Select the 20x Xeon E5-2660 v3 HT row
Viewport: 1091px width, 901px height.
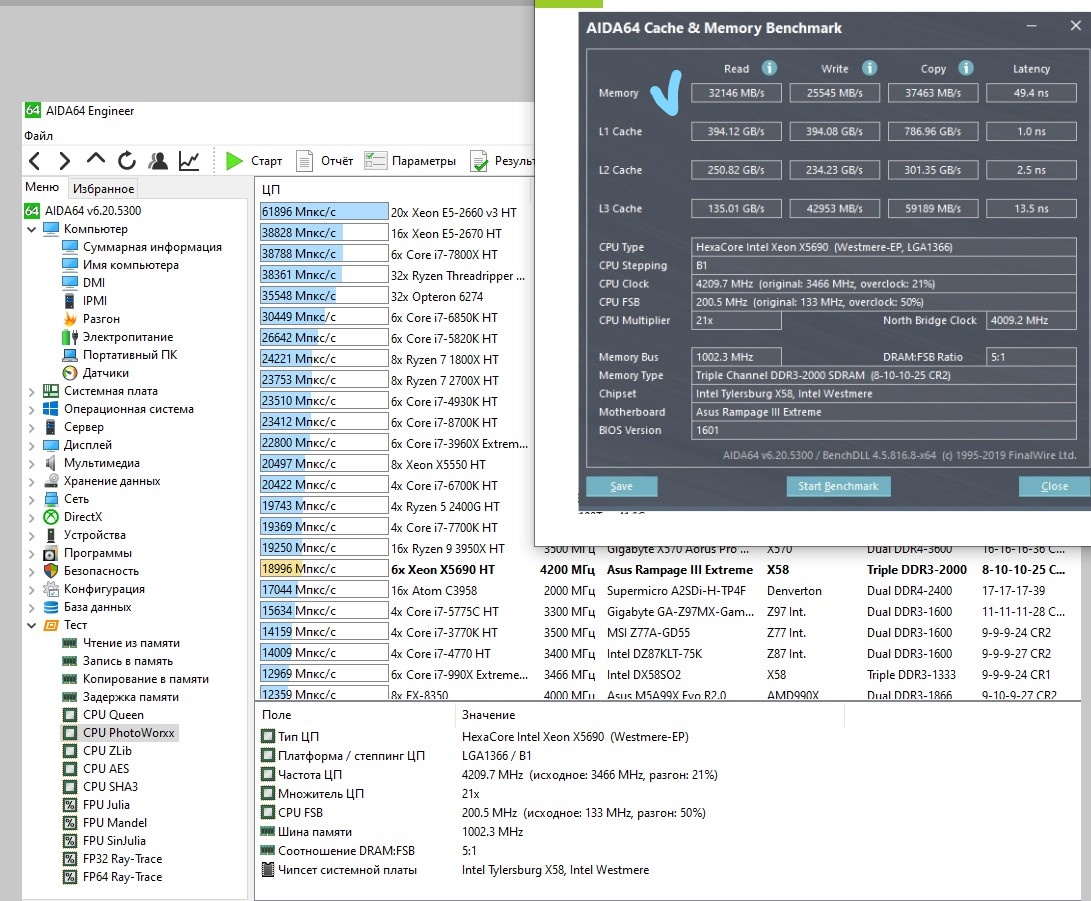[x=395, y=213]
